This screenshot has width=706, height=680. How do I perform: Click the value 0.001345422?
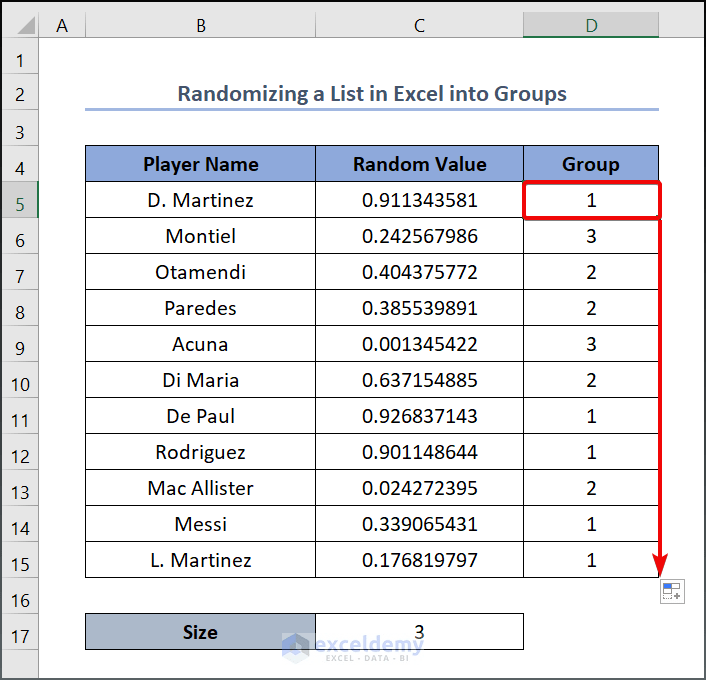pos(419,344)
